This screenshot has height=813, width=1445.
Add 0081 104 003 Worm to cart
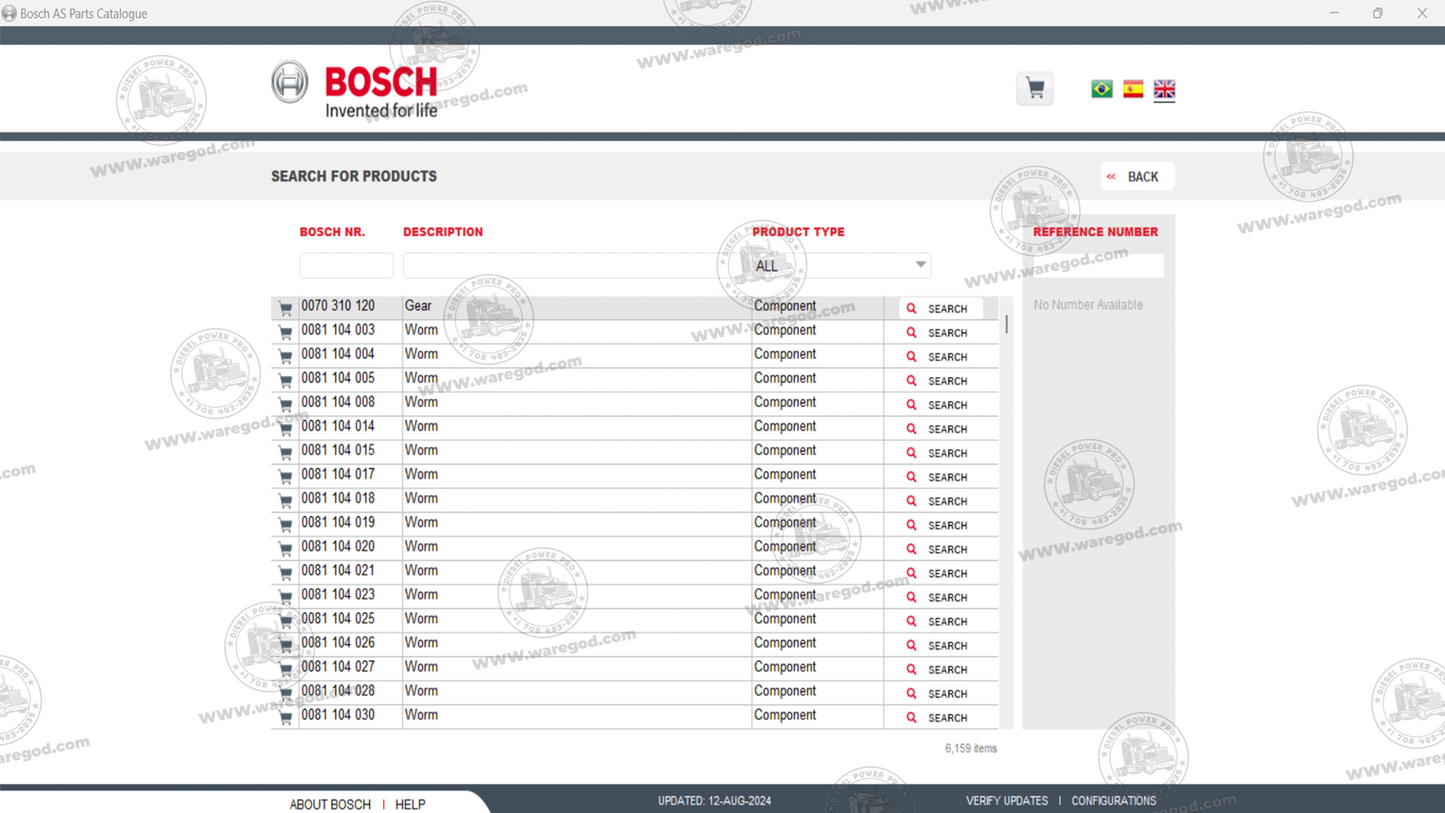(285, 332)
